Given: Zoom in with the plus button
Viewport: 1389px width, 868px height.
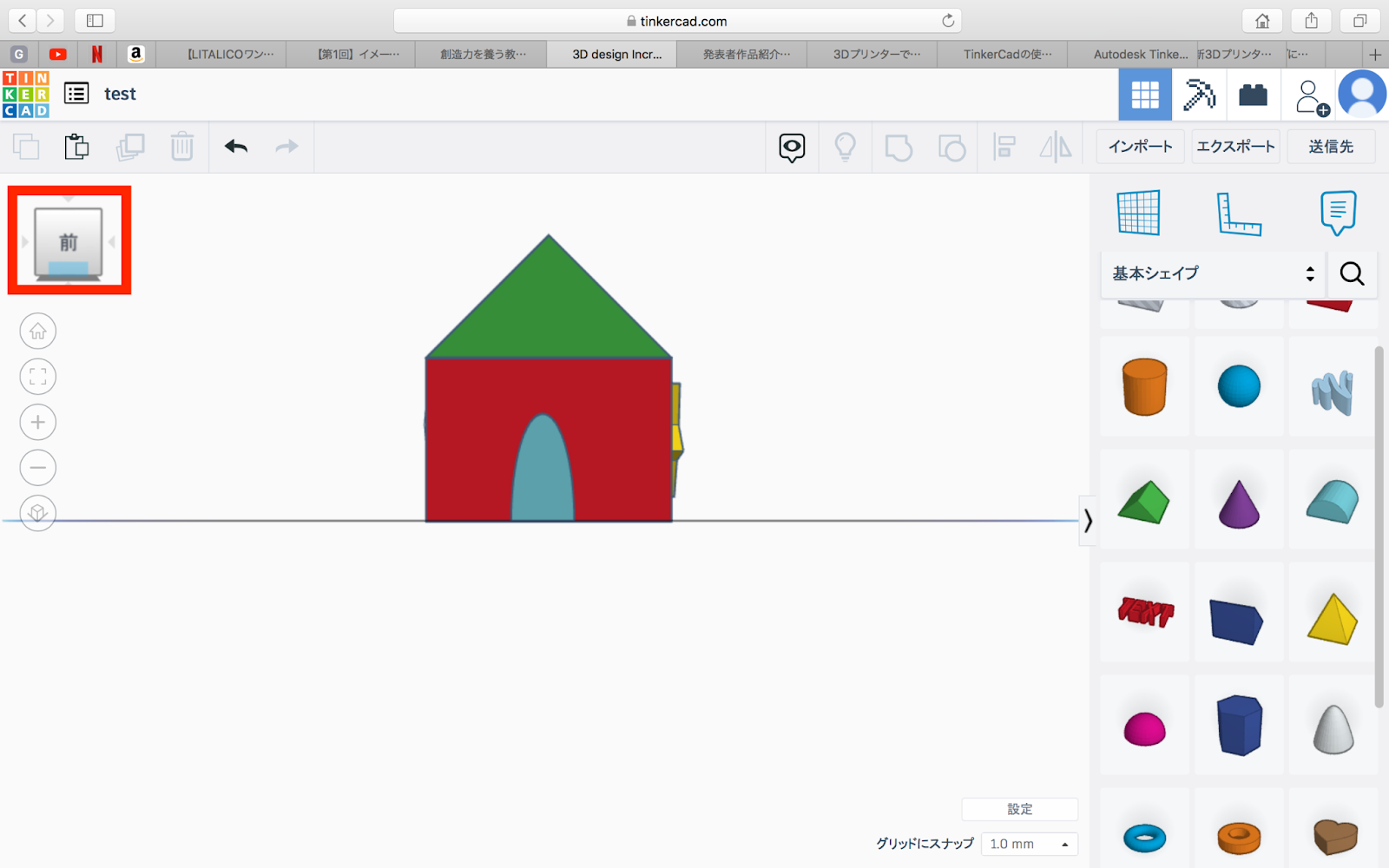Looking at the screenshot, I should click(38, 423).
